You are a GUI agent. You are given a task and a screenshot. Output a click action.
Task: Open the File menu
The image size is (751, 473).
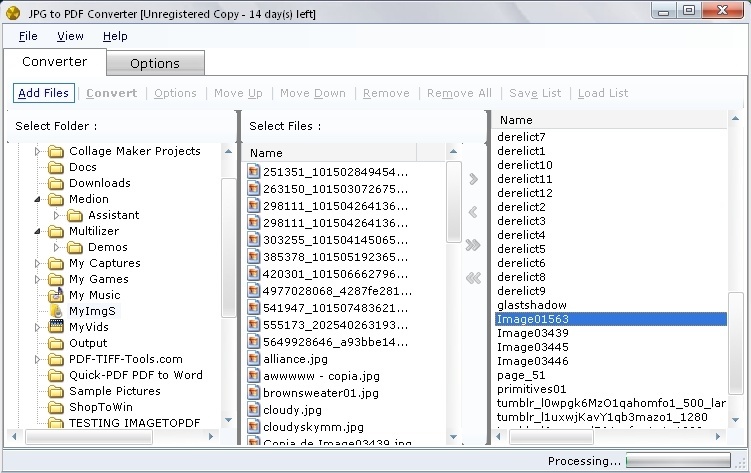28,36
